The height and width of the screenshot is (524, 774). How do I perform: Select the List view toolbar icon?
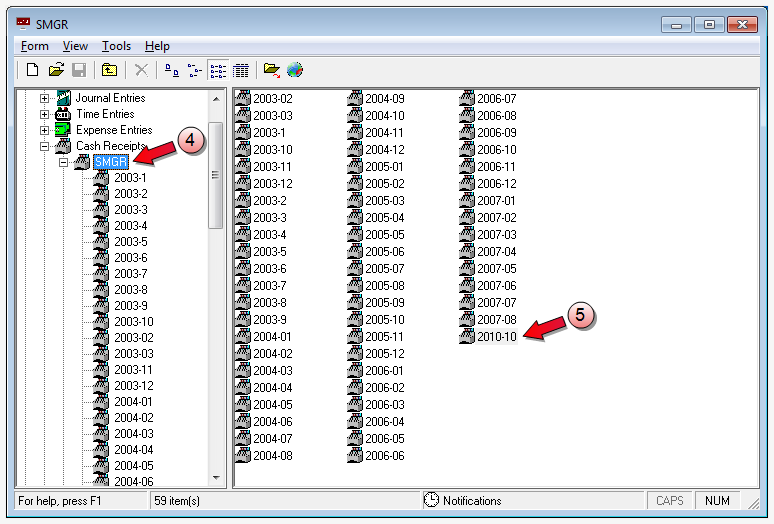(218, 70)
